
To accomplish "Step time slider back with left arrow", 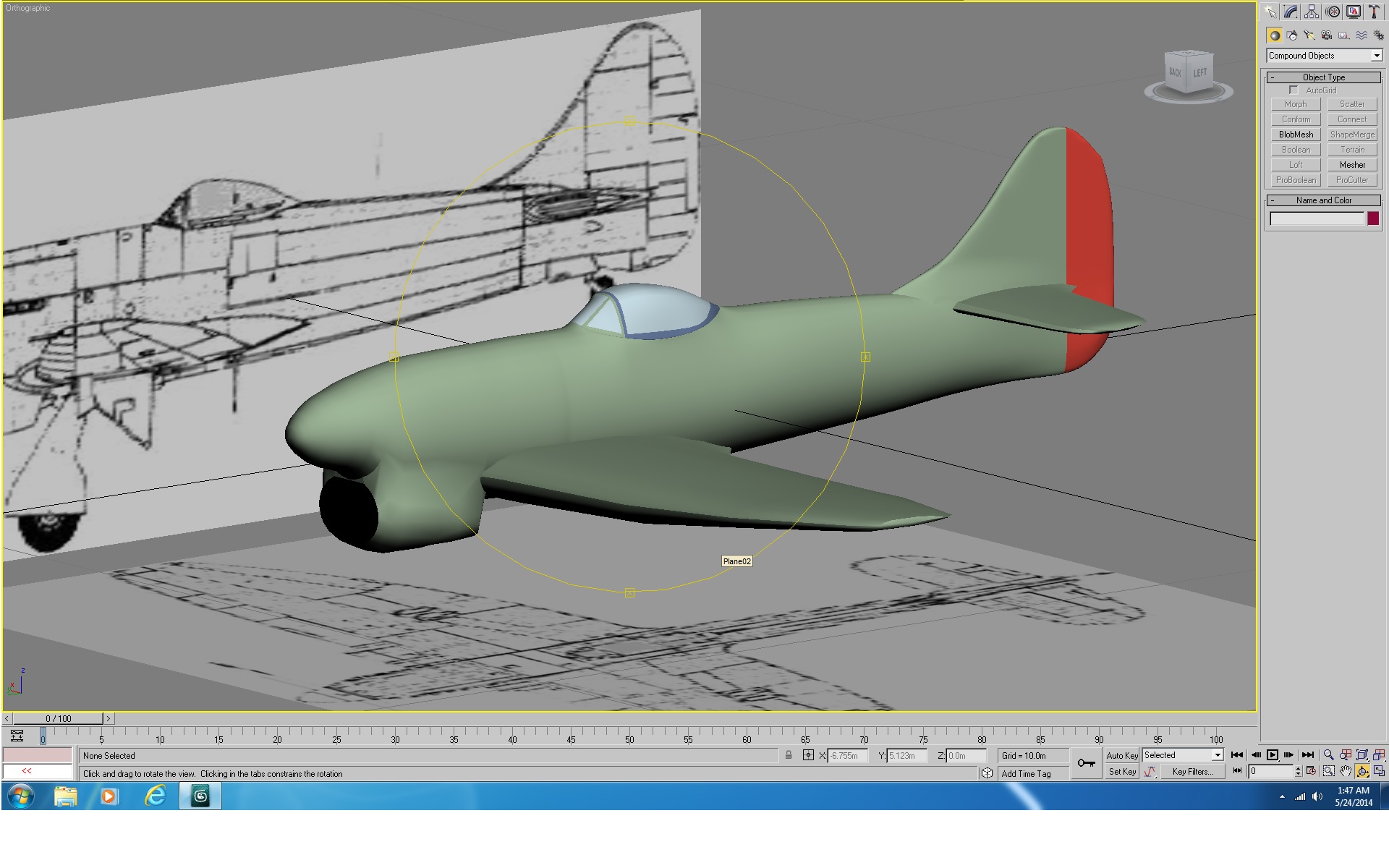I will pos(7,718).
